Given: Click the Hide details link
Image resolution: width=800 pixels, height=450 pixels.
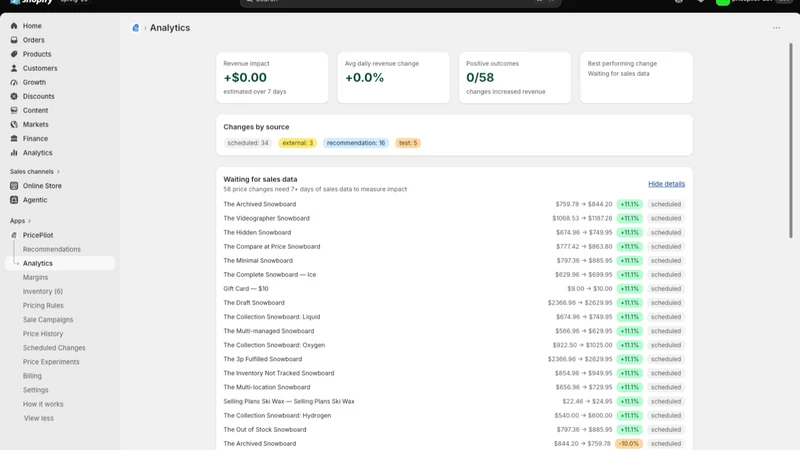Looking at the screenshot, I should (666, 184).
